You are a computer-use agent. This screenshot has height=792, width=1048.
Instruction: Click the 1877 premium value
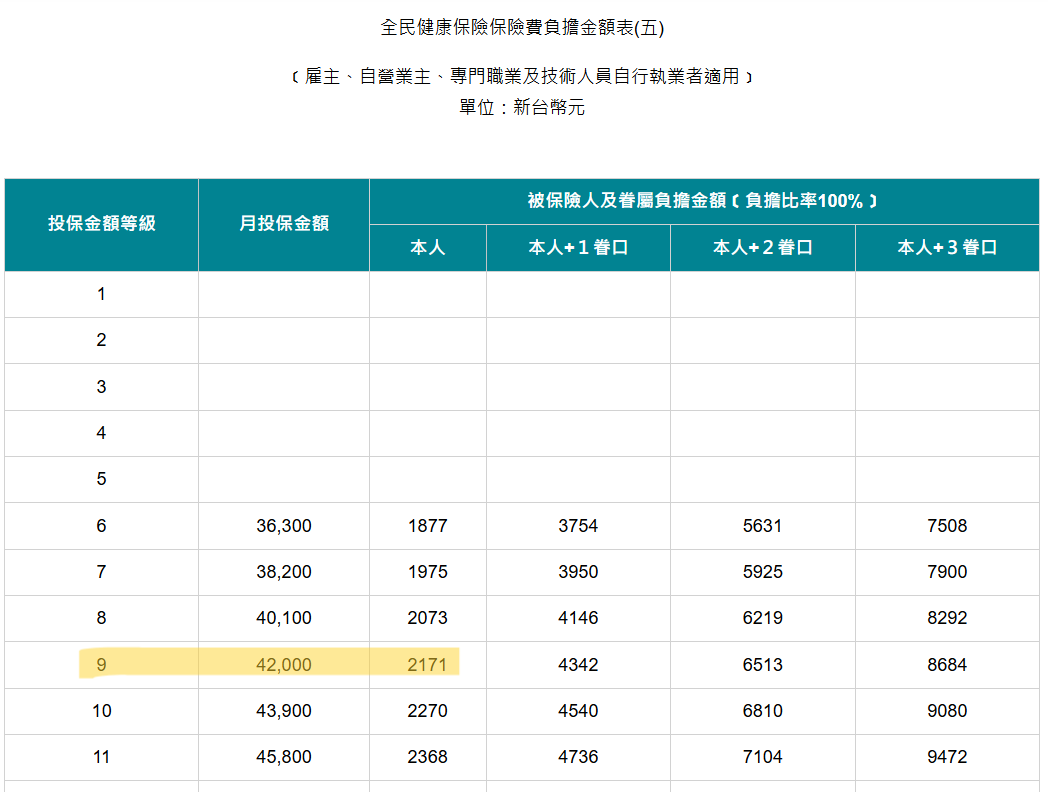coord(427,526)
